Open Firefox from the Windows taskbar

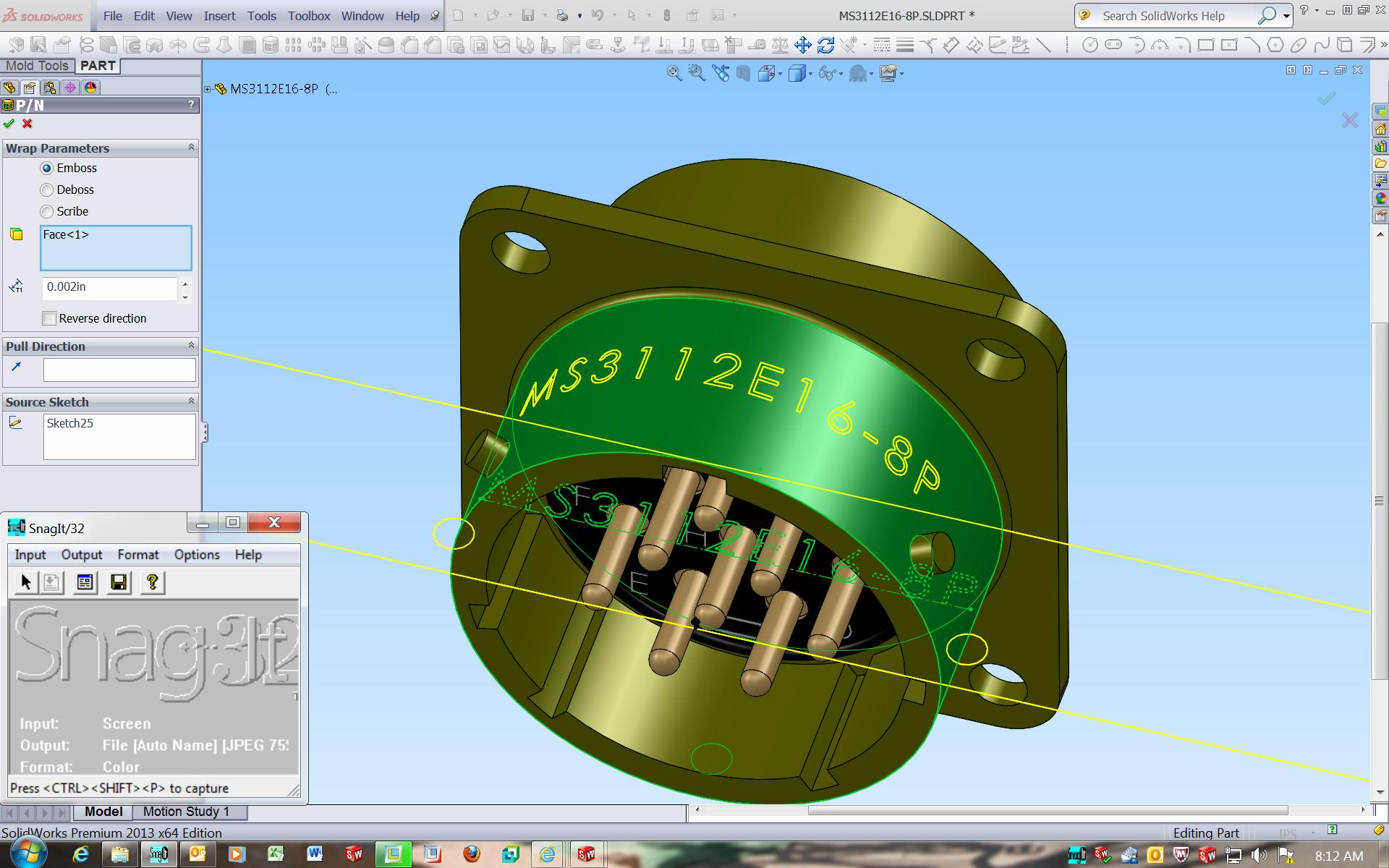471,854
